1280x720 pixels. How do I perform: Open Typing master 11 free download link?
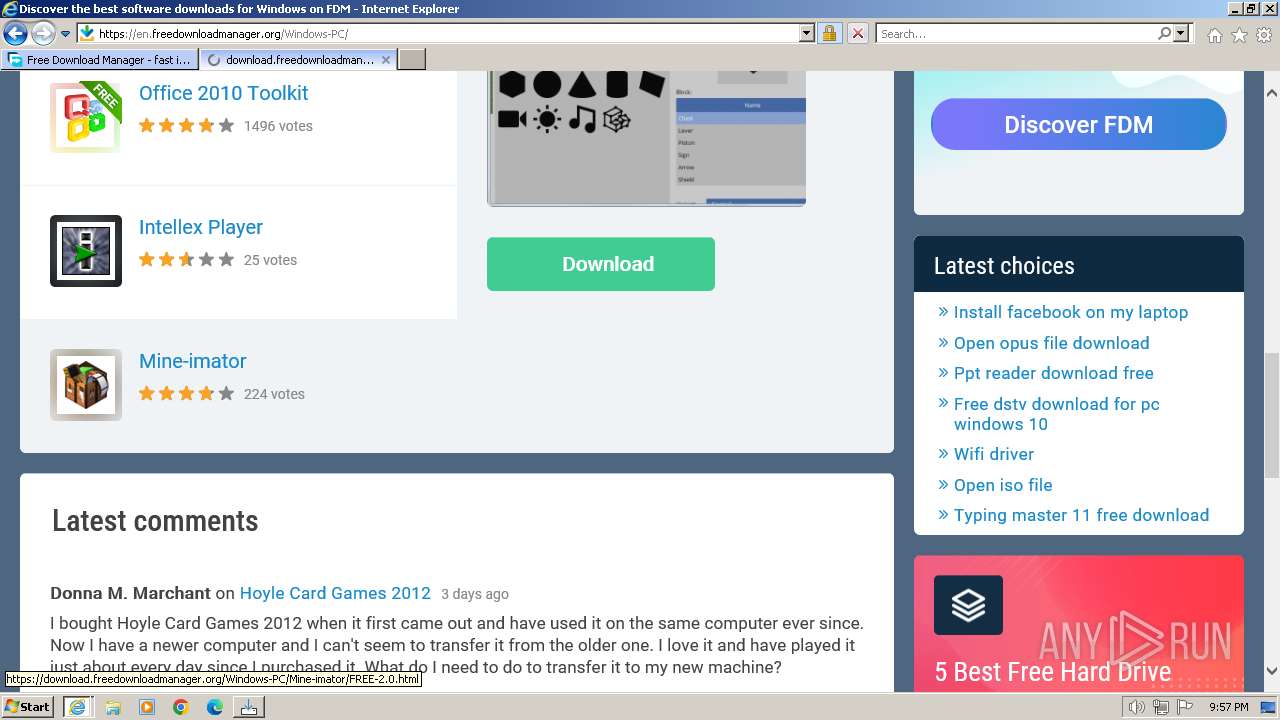coord(1081,515)
